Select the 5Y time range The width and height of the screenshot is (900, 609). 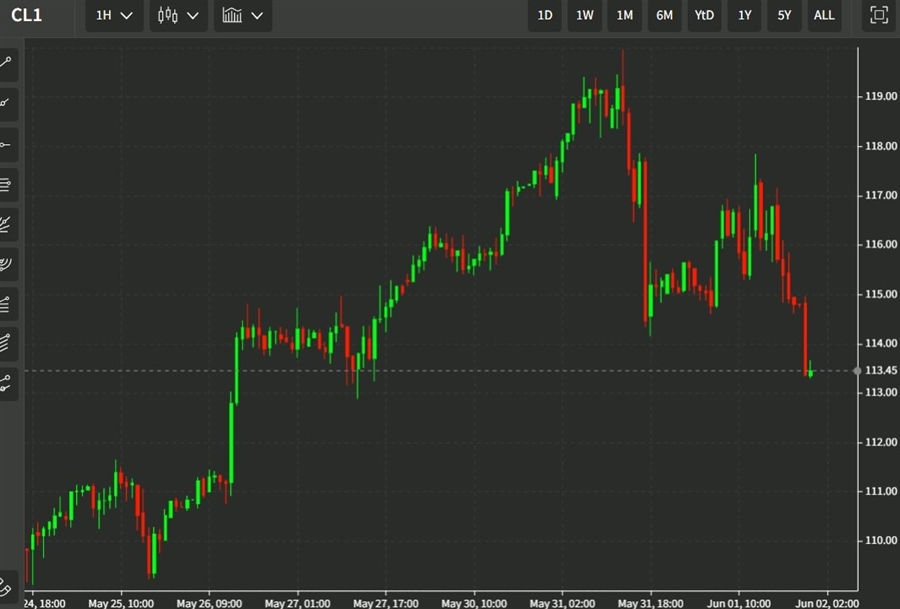tap(784, 15)
